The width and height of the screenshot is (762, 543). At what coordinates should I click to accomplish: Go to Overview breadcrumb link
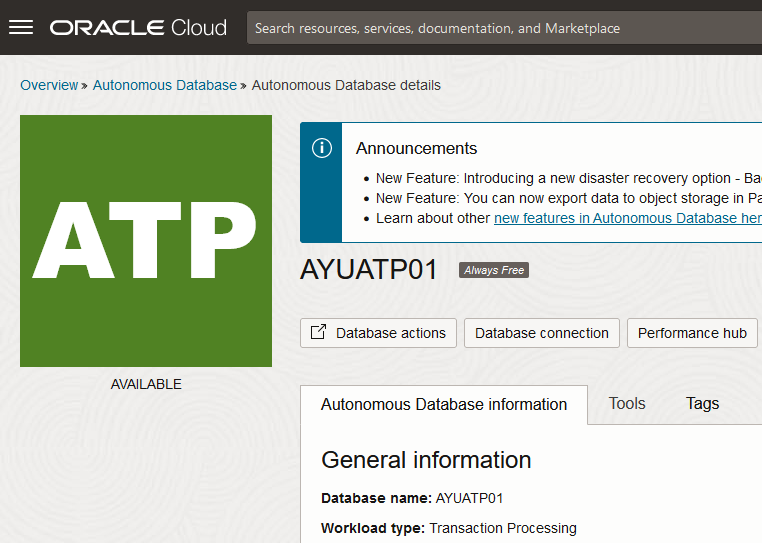coord(49,85)
